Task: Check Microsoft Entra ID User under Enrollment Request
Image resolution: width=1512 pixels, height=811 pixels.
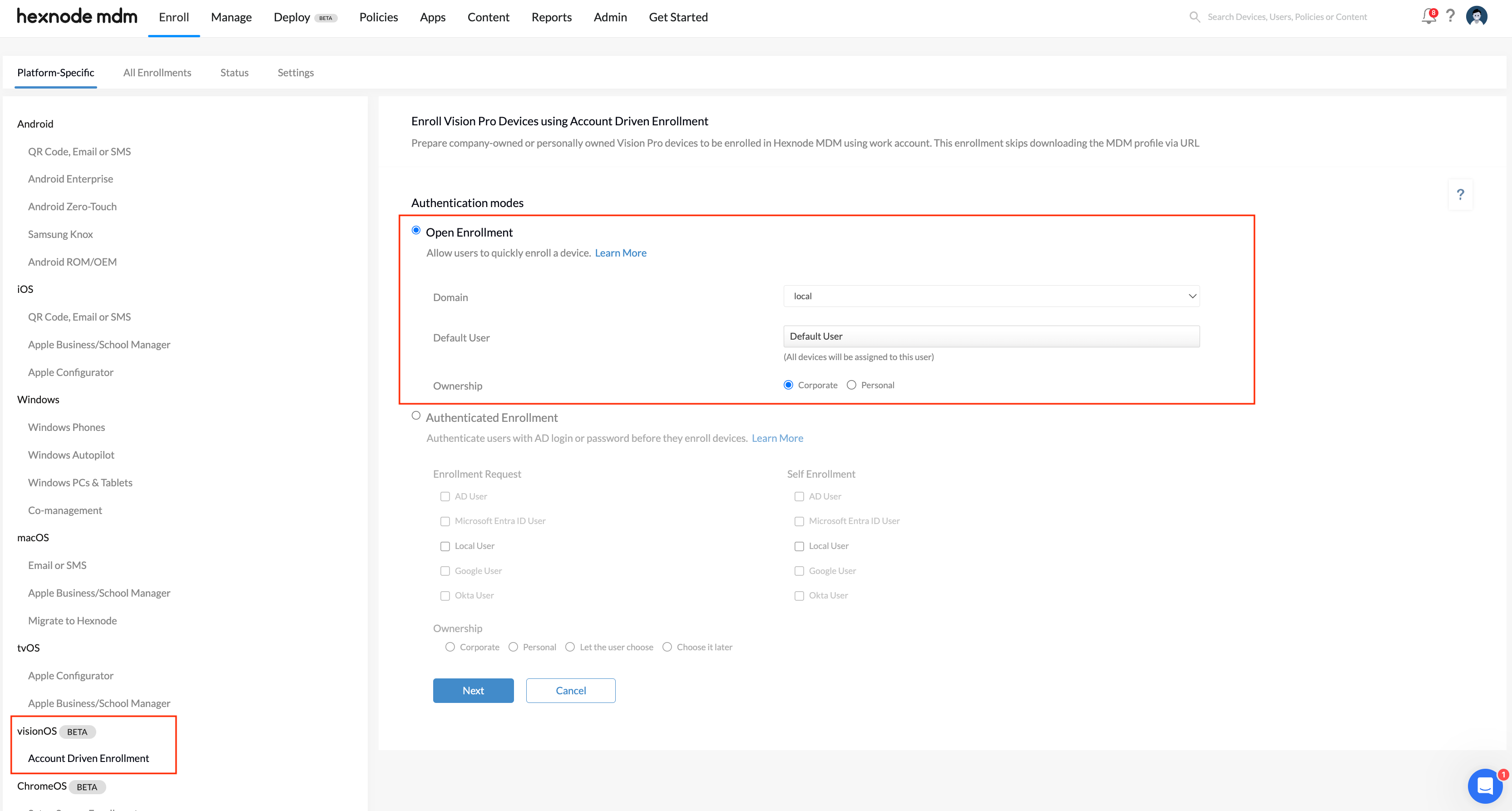Action: click(445, 521)
